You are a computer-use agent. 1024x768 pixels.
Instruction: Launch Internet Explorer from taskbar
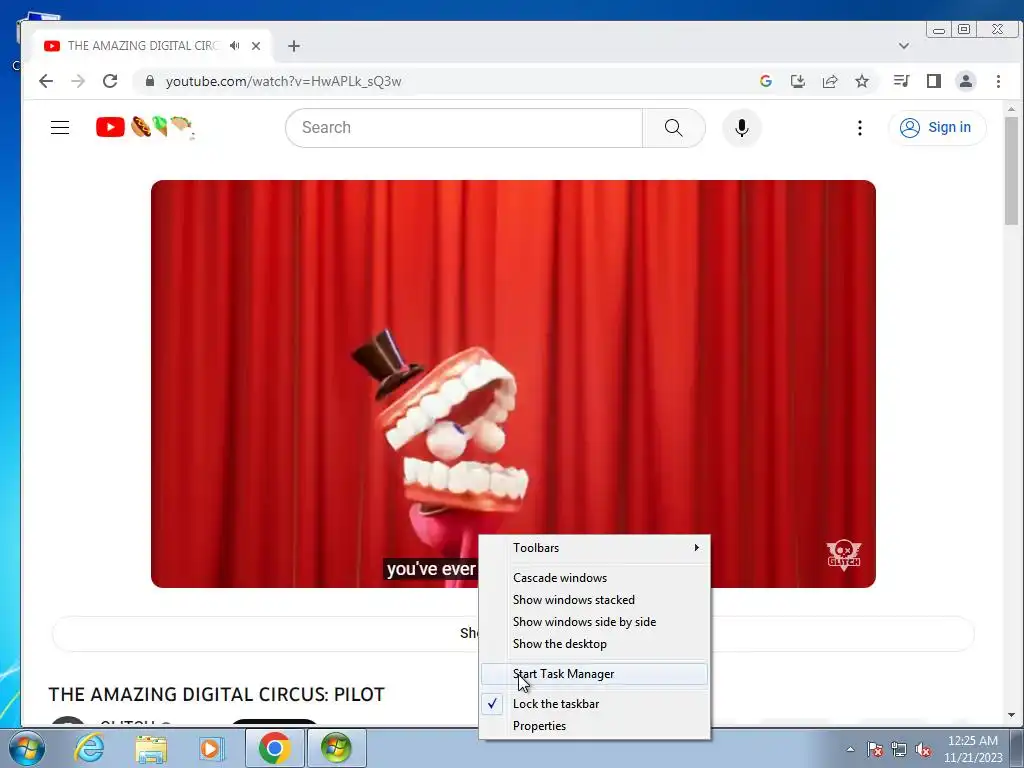pos(89,748)
